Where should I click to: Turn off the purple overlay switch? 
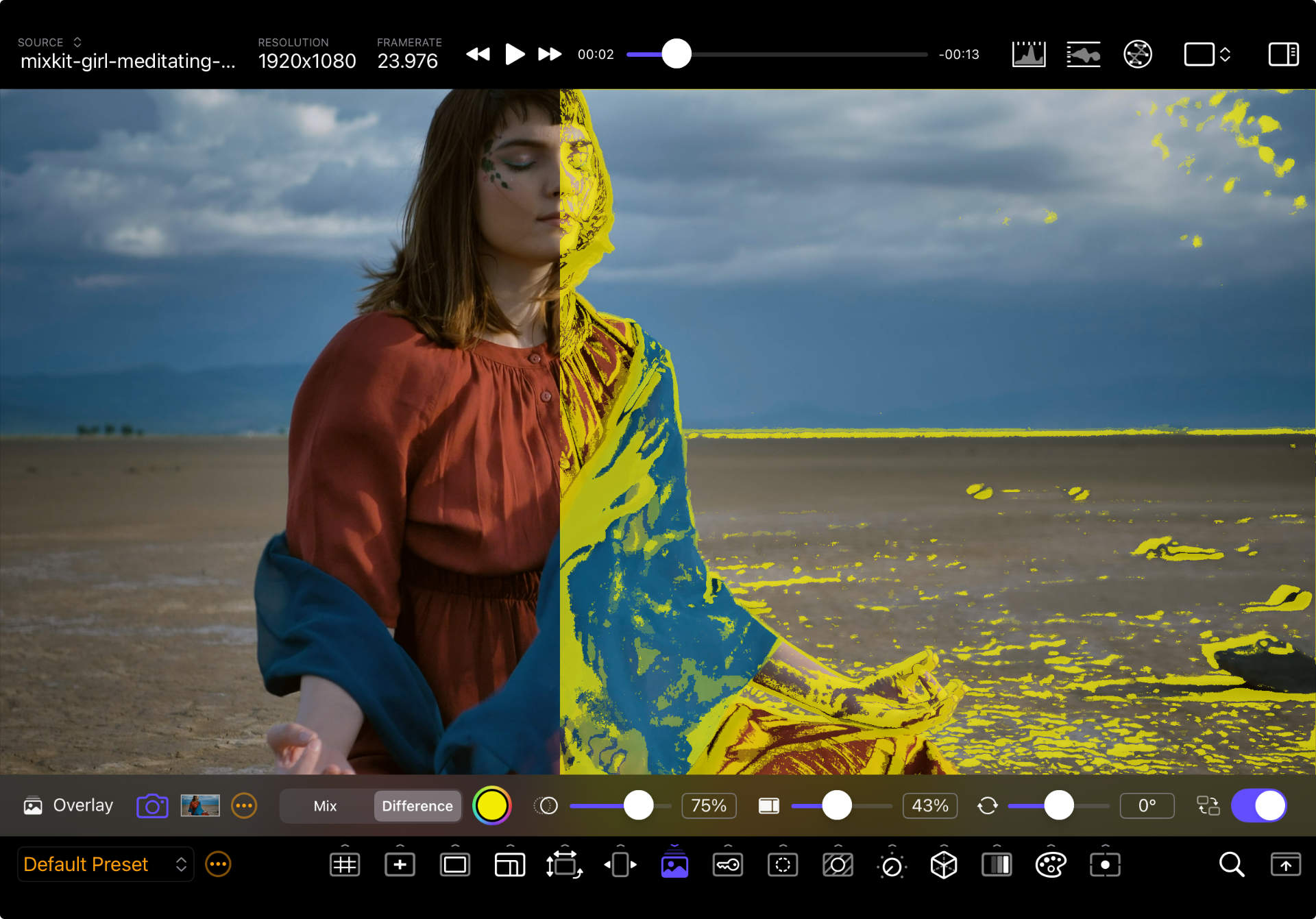[1258, 806]
